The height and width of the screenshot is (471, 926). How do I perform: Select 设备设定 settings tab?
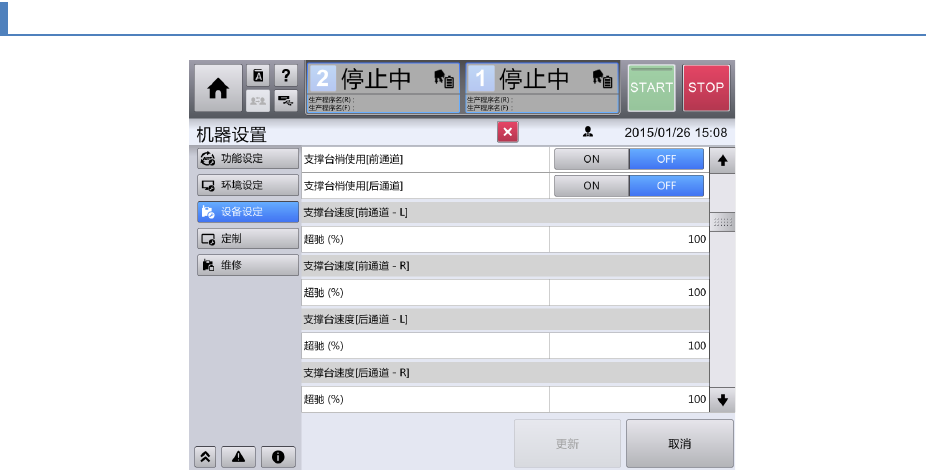[248, 212]
